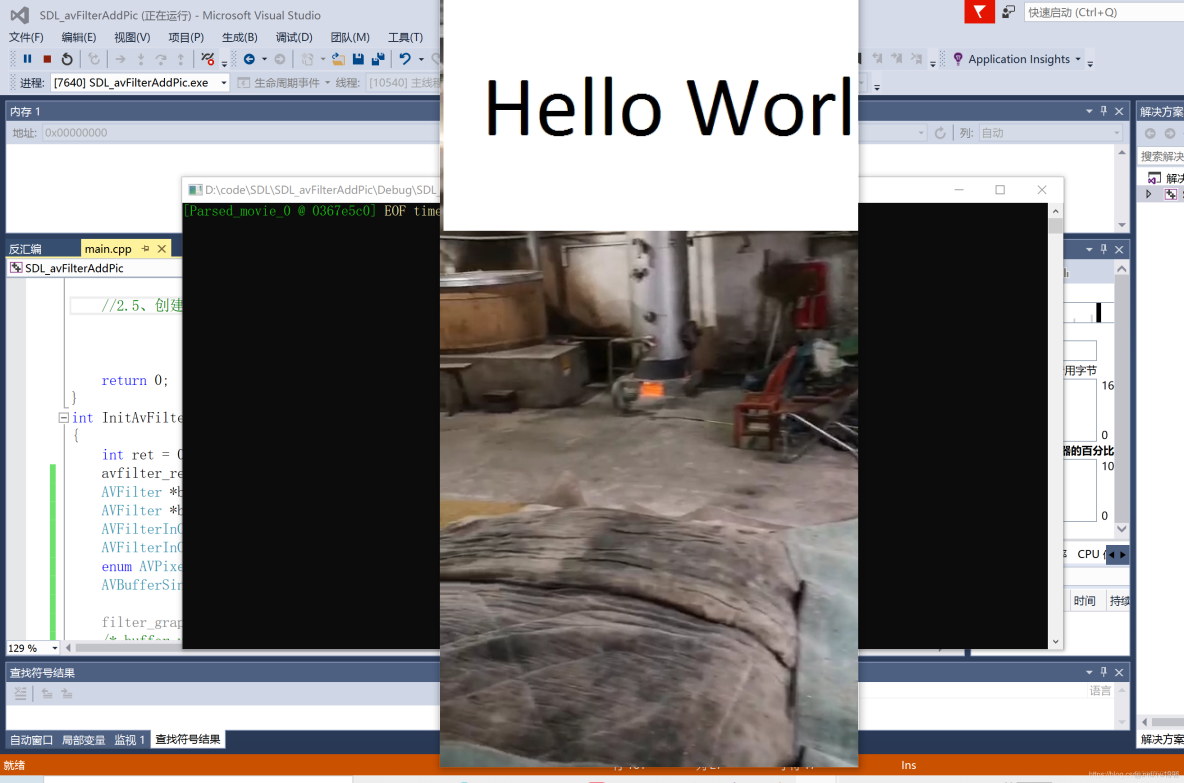Open the undo history dropdown arrow

pos(421,59)
